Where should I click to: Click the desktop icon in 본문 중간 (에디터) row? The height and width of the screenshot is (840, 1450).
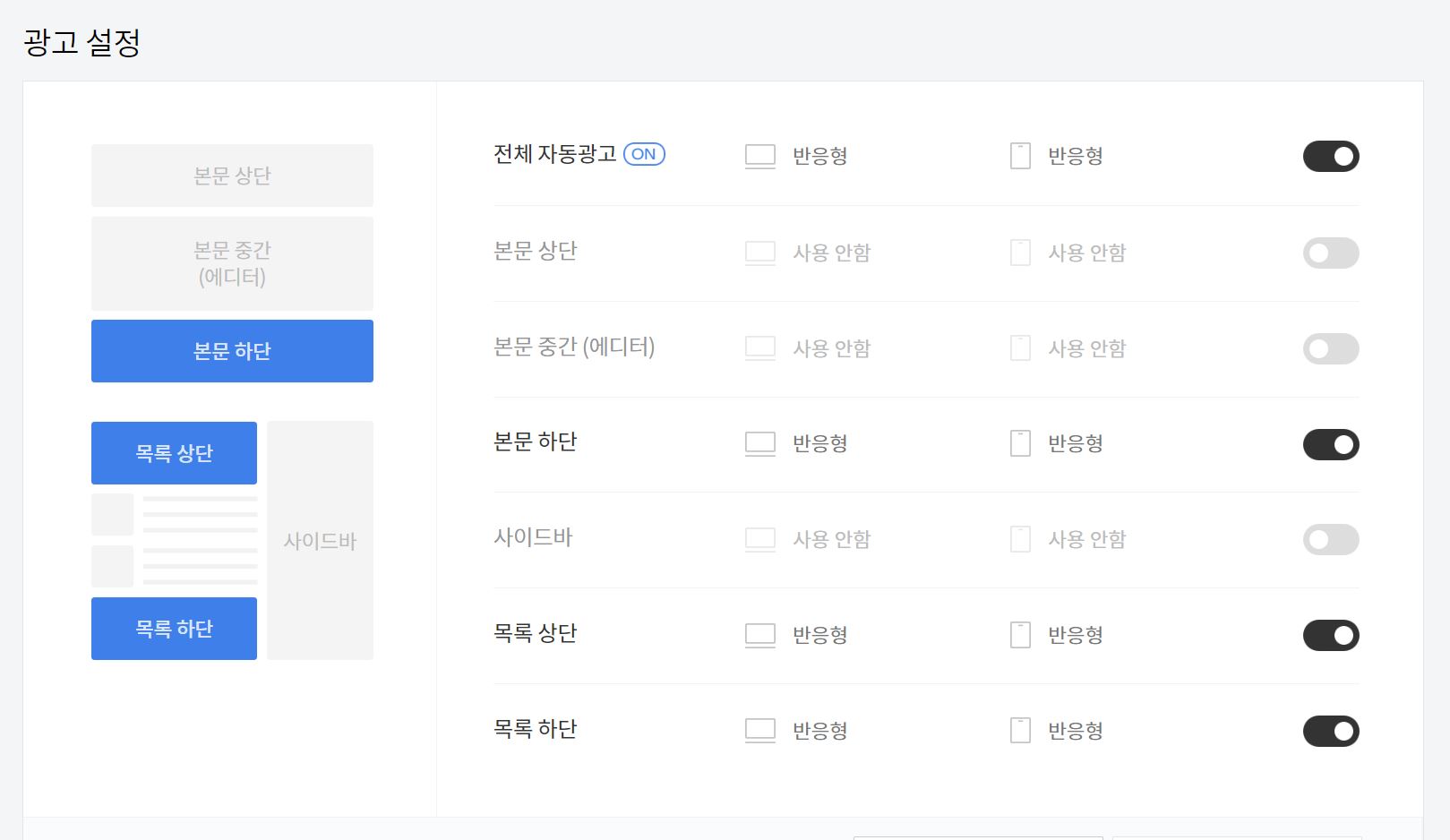[759, 348]
